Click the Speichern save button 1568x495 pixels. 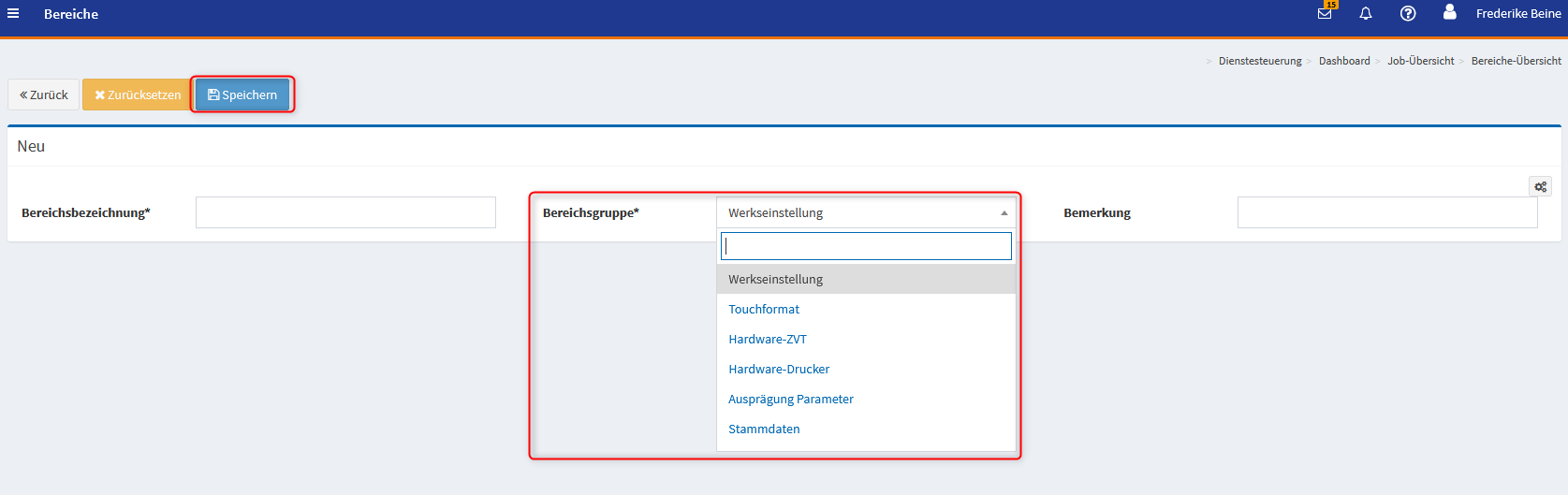pyautogui.click(x=242, y=95)
